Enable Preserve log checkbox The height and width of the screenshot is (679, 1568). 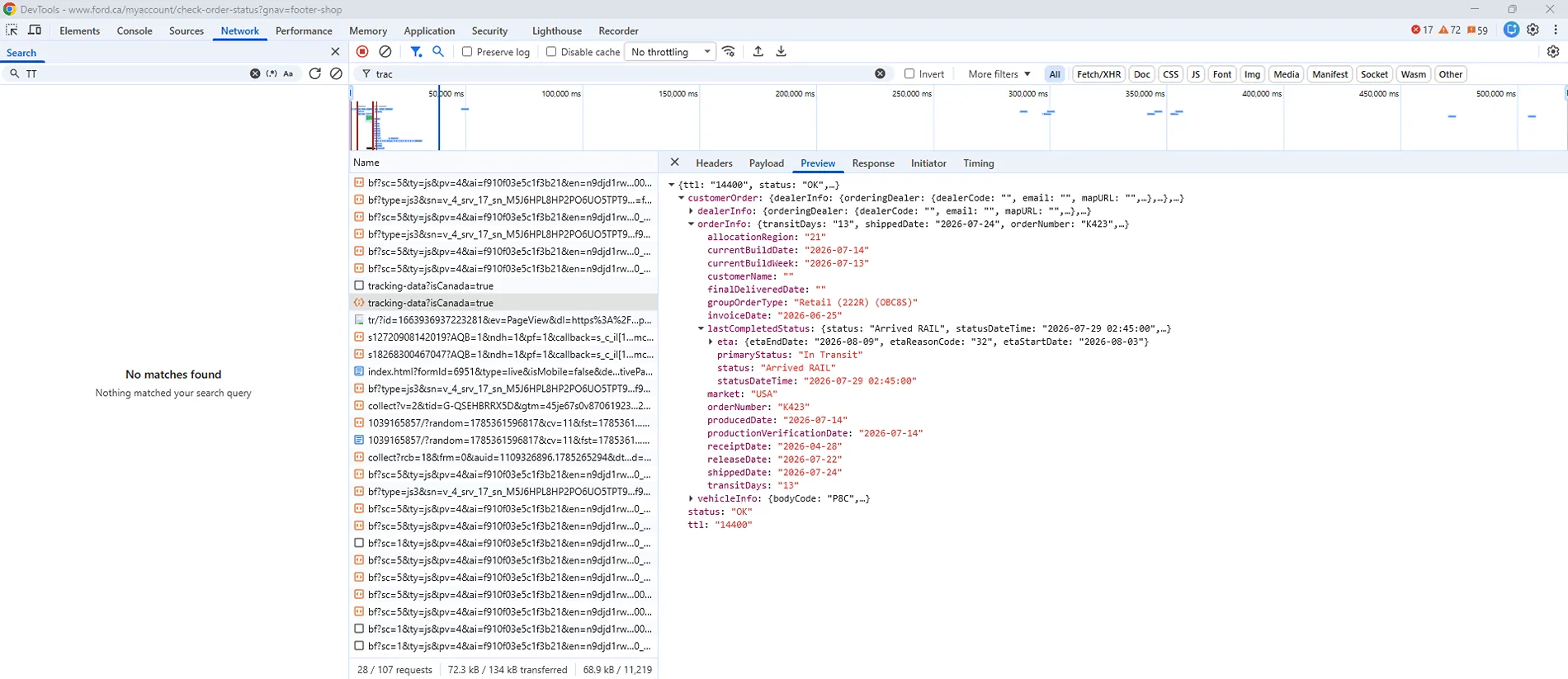[x=467, y=51]
